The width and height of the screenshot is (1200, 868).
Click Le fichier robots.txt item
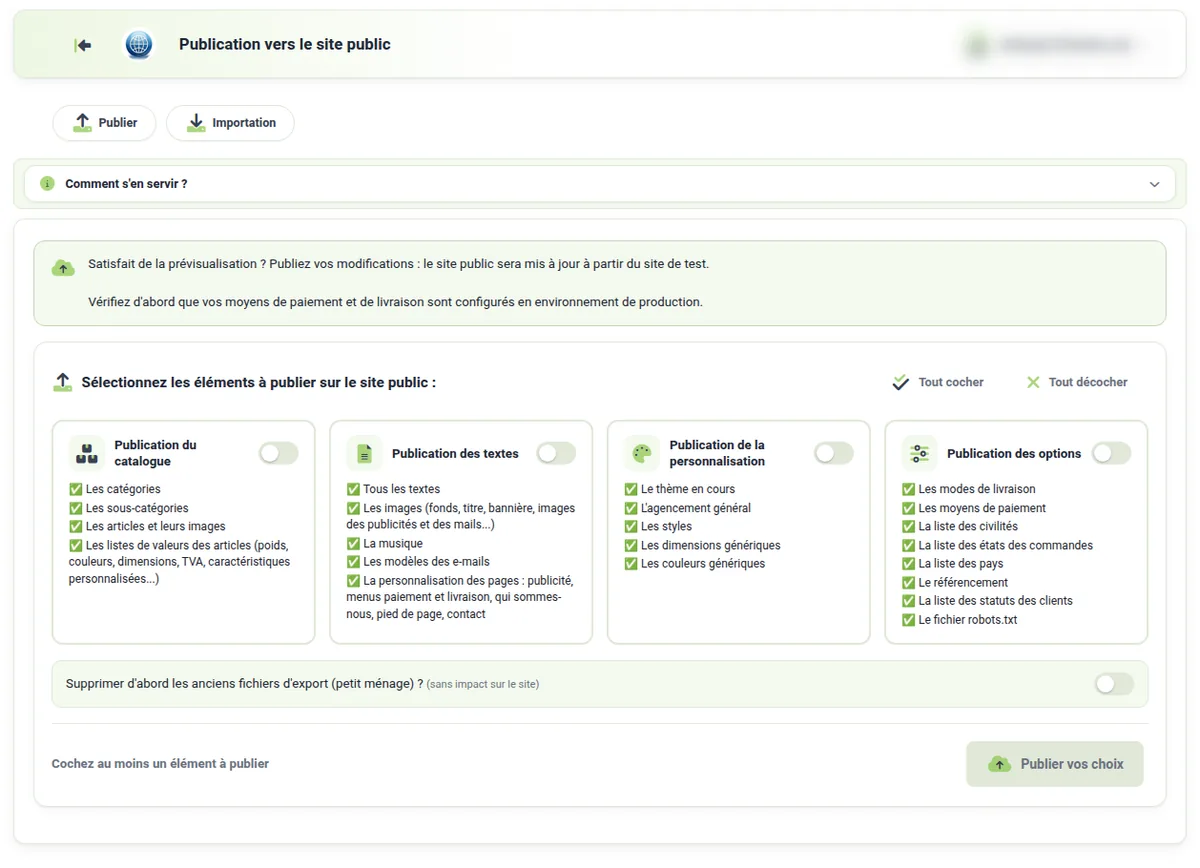point(960,619)
